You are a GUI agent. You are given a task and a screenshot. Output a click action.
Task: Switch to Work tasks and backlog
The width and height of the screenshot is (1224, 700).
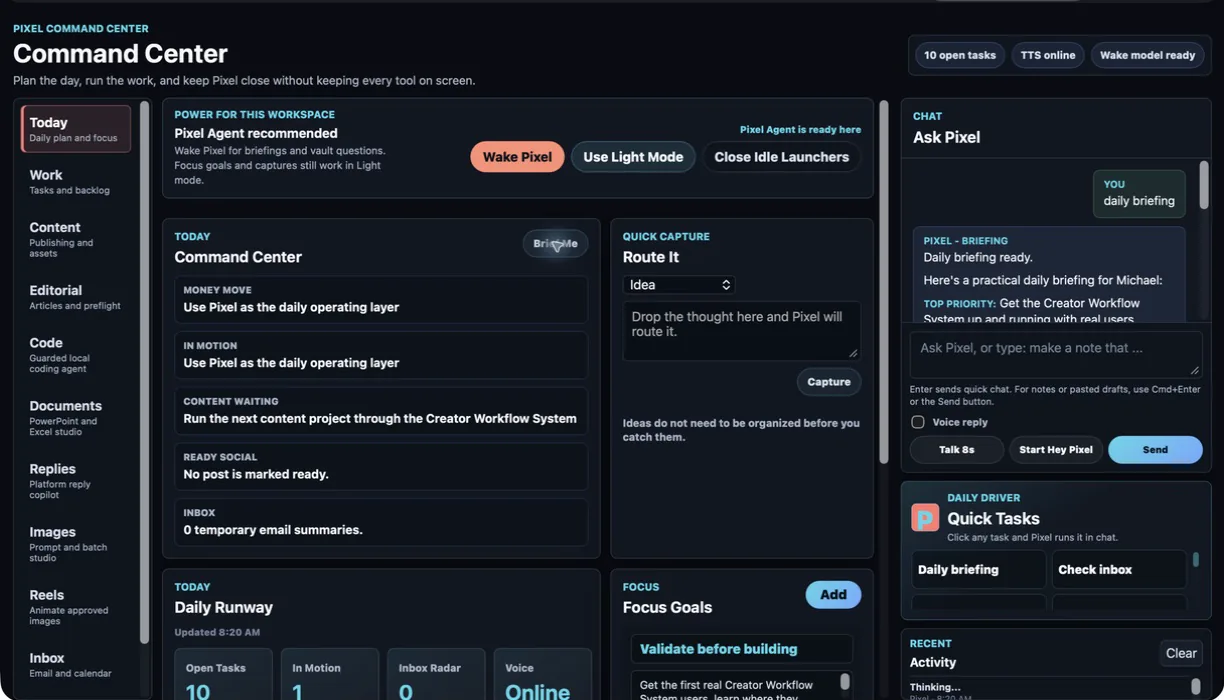[x=76, y=181]
